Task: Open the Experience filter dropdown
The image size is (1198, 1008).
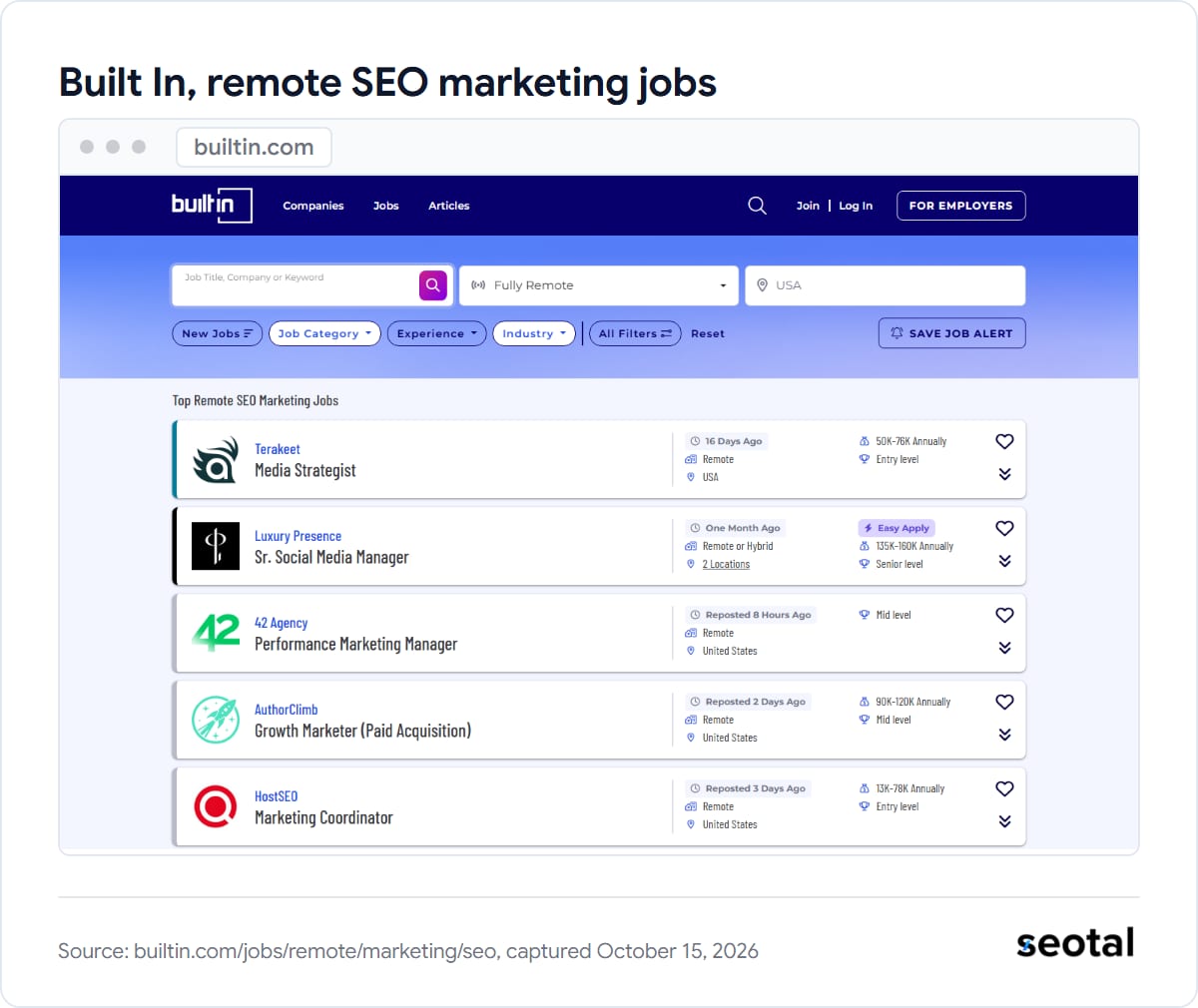Action: [436, 333]
